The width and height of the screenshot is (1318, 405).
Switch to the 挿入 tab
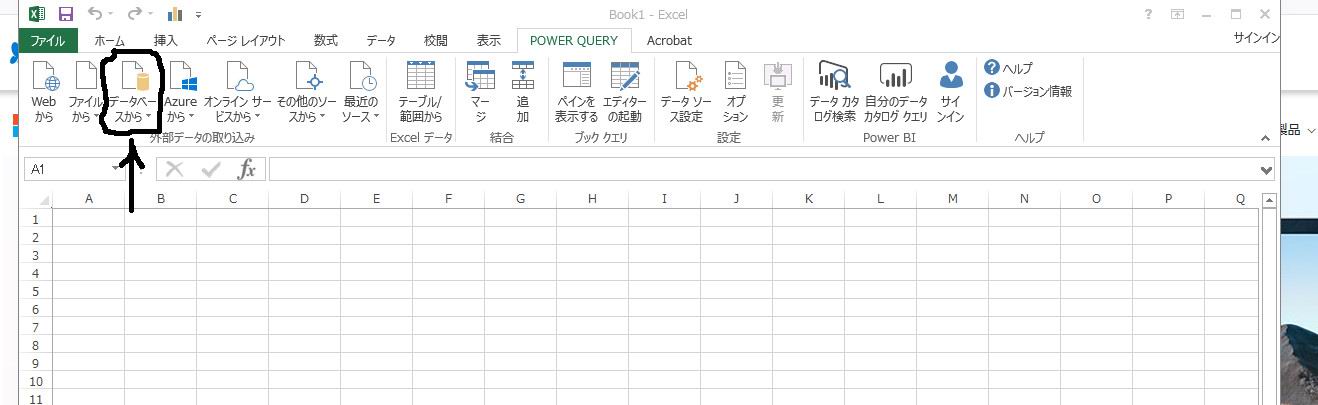pos(166,41)
